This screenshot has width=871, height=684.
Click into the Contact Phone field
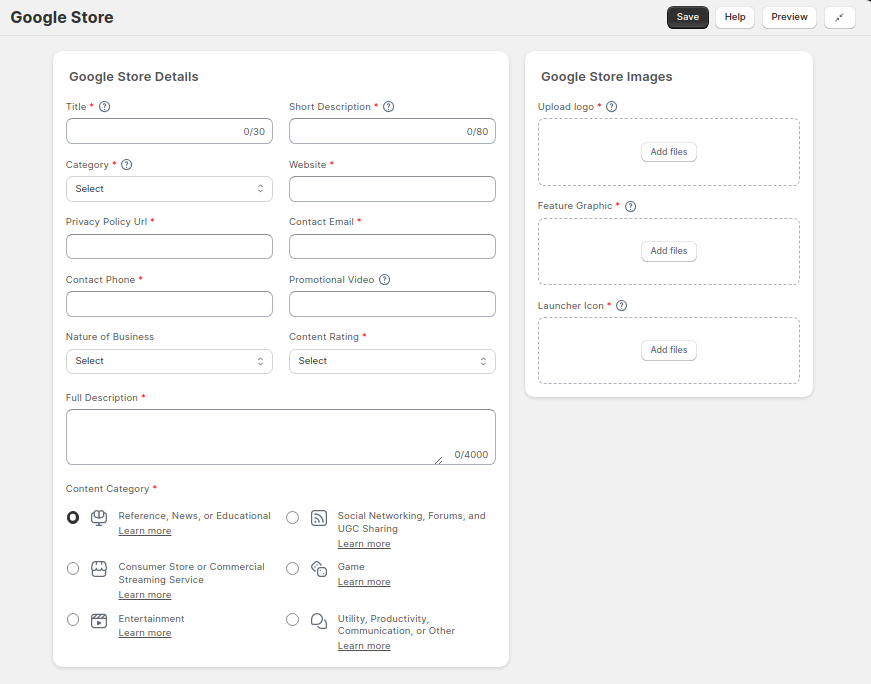(169, 304)
